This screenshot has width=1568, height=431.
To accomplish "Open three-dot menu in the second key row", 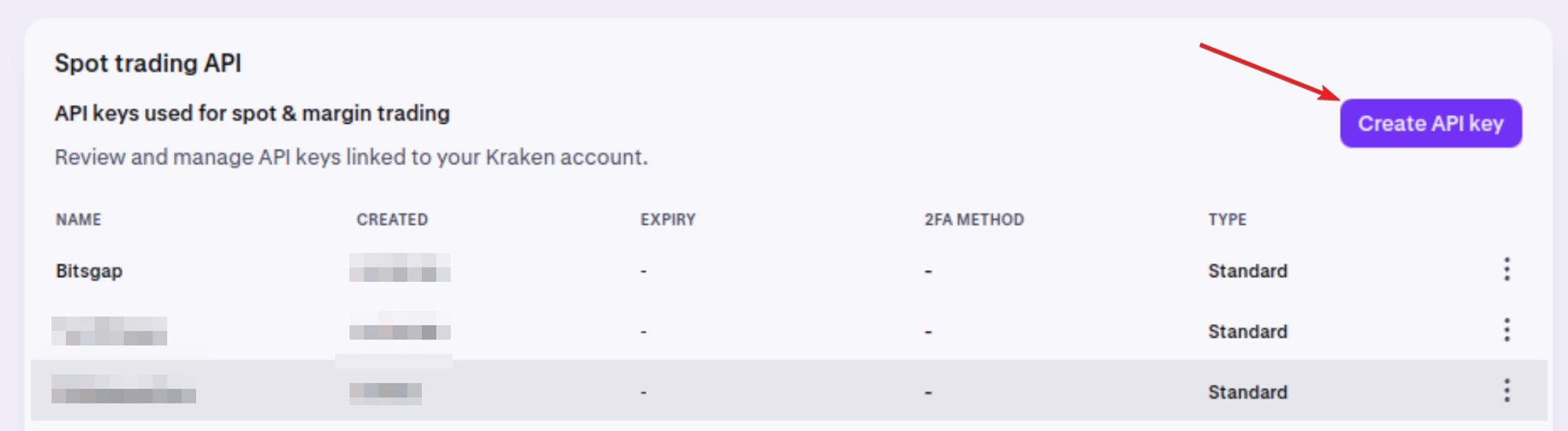I will pyautogui.click(x=1506, y=330).
